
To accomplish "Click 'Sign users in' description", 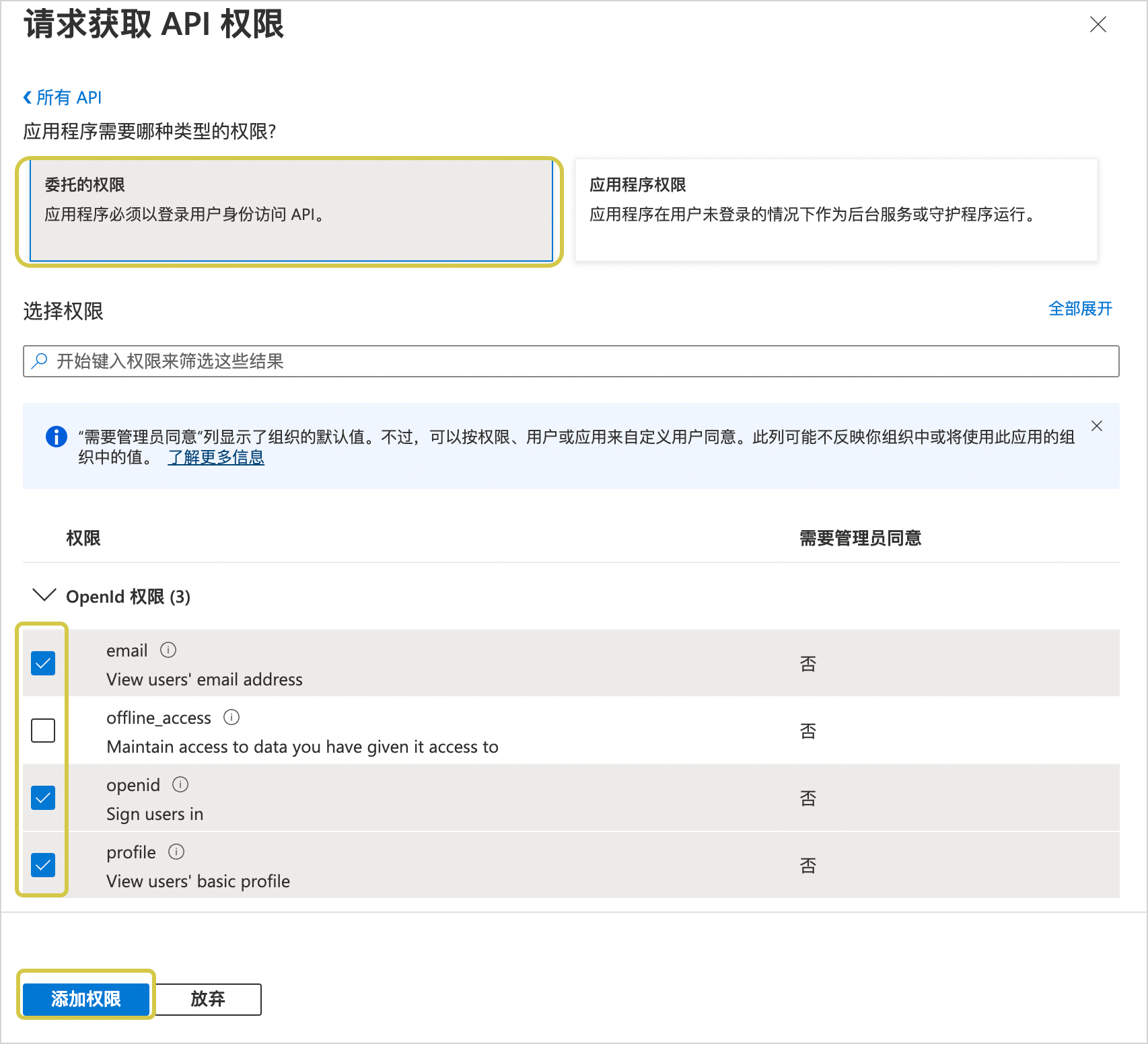I will [155, 814].
